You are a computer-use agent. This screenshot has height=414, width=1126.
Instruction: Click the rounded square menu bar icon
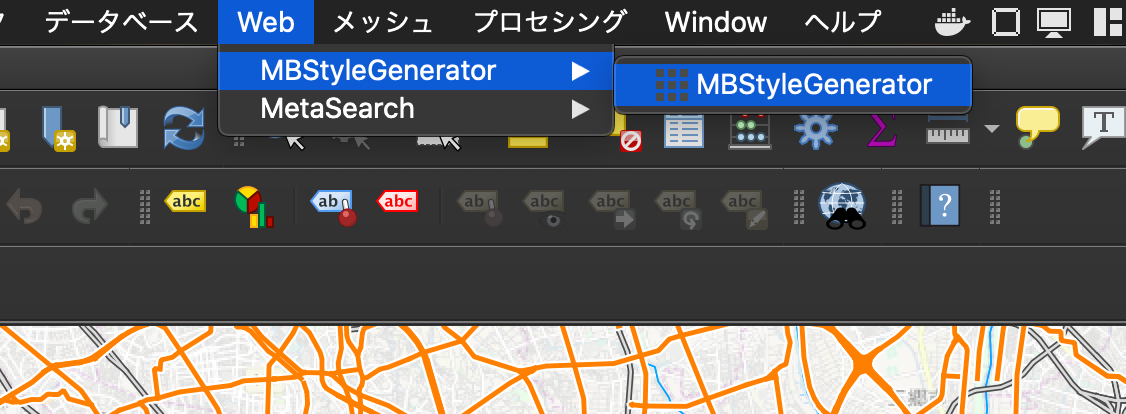pyautogui.click(x=1005, y=22)
